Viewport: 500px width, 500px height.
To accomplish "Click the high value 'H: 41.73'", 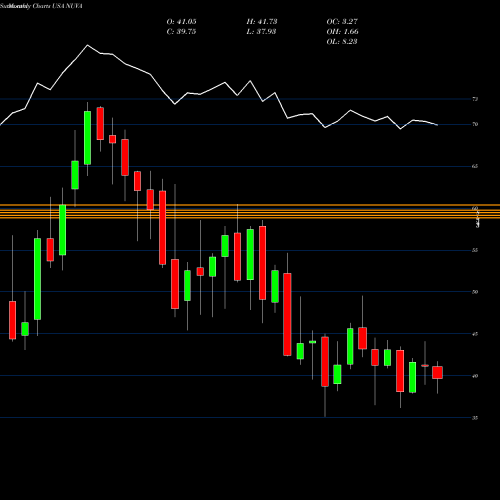I will tap(262, 22).
